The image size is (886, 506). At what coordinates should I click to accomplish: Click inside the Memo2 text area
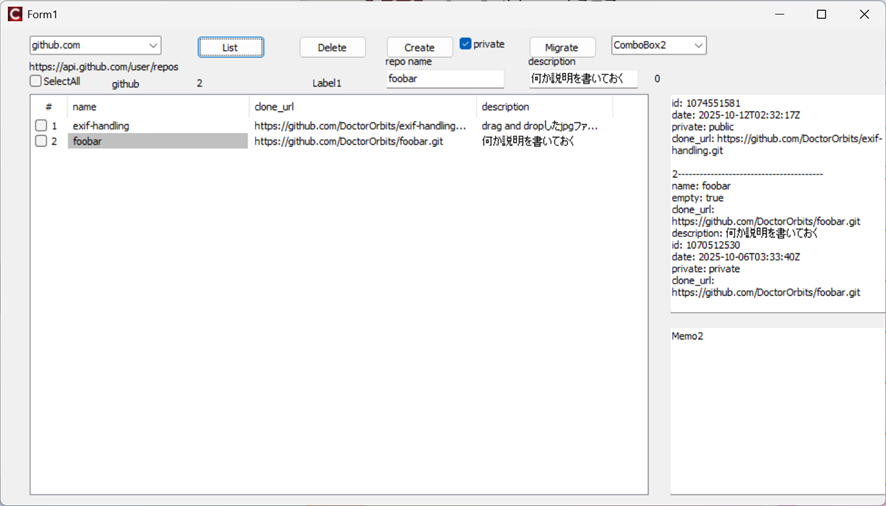click(775, 410)
